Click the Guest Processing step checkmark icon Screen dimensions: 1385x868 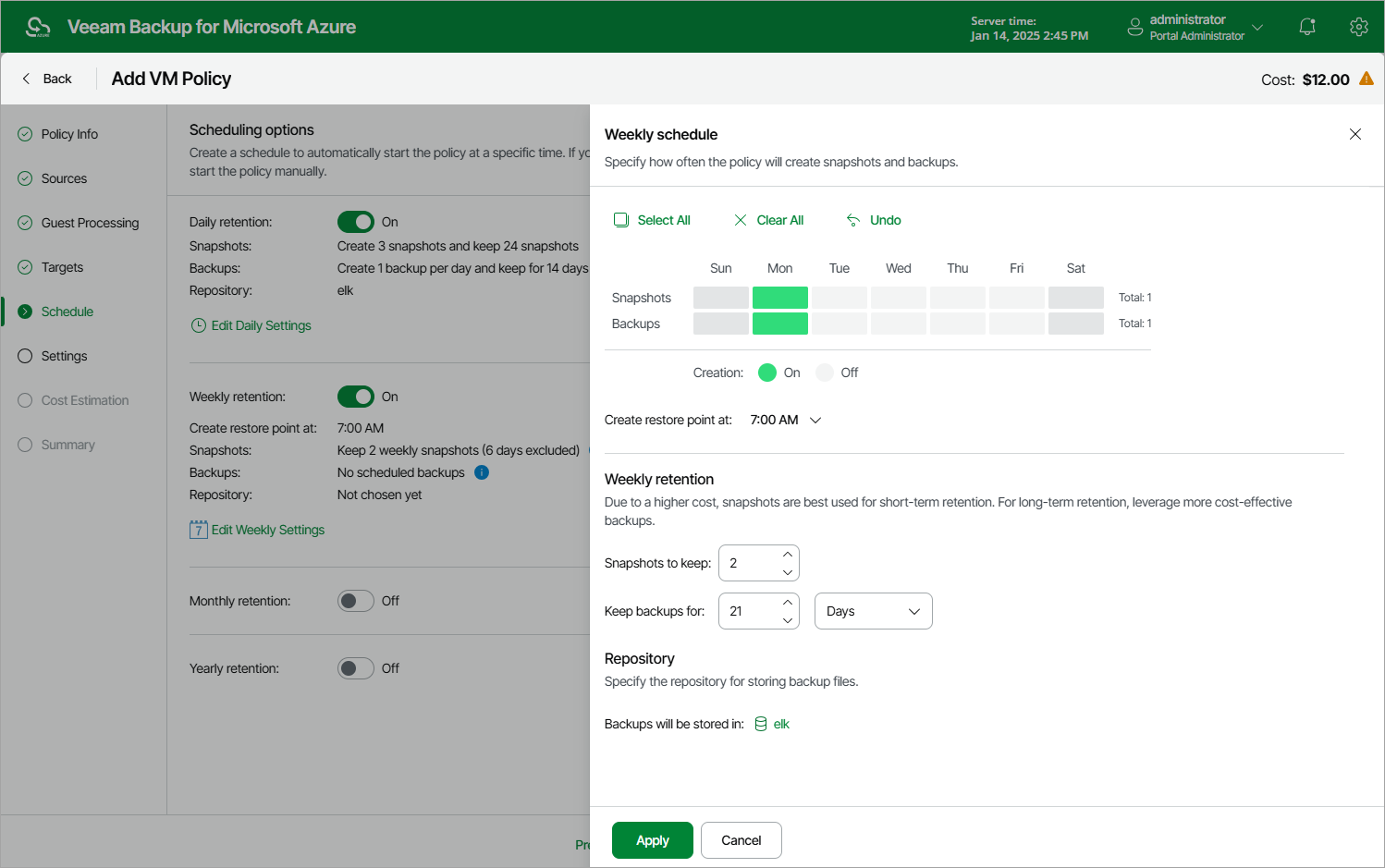click(x=25, y=223)
